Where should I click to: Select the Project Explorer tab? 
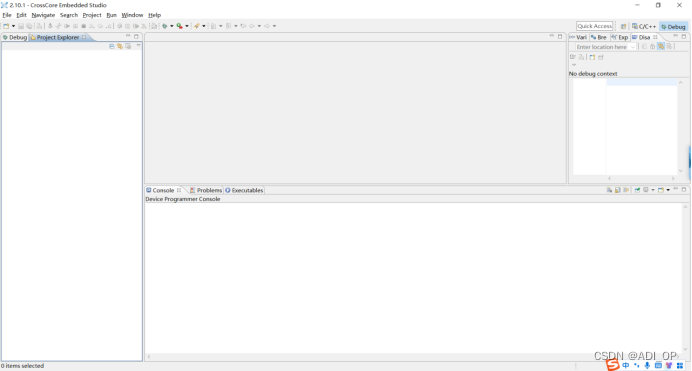pyautogui.click(x=58, y=37)
